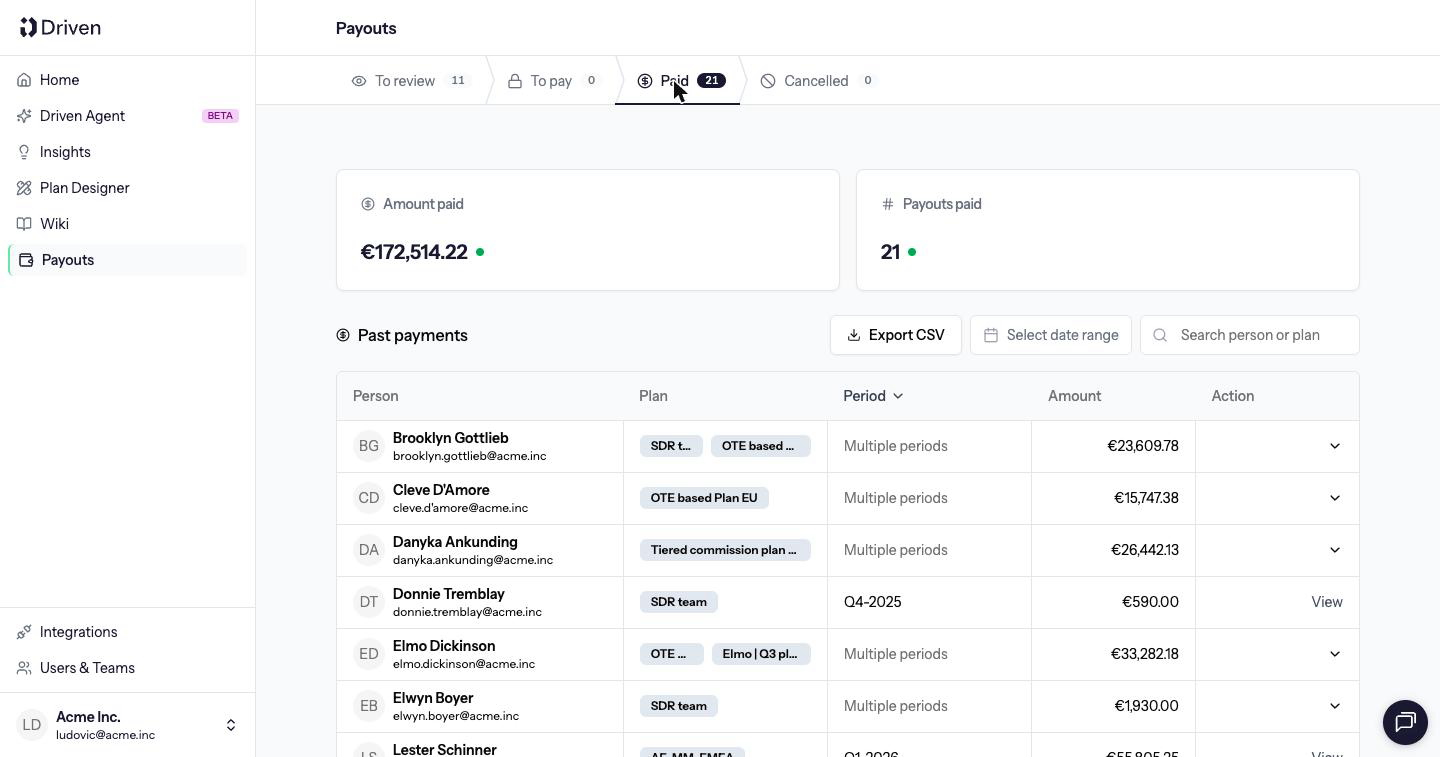Click the Driven logo

60,28
